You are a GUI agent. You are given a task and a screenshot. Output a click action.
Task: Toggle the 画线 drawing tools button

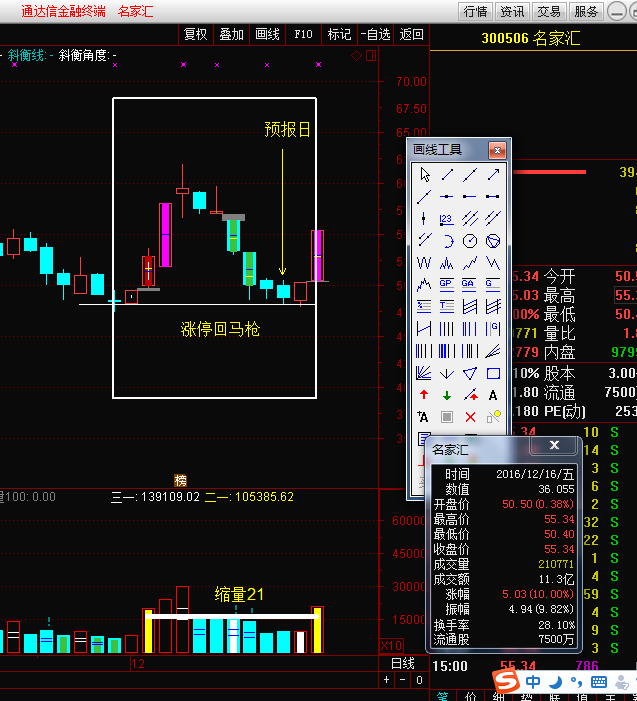[x=267, y=34]
